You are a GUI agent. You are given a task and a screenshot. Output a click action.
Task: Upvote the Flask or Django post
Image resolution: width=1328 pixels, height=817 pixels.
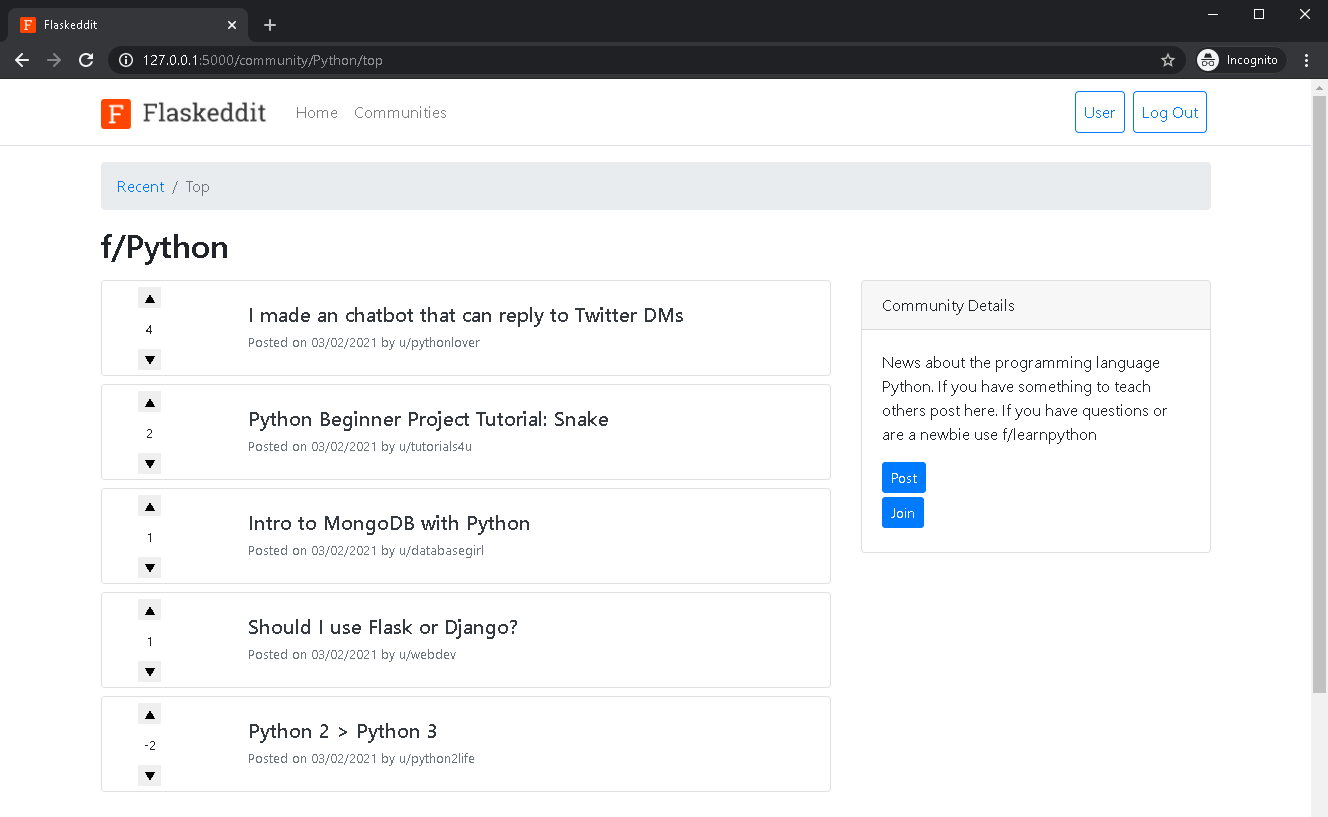[x=149, y=610]
